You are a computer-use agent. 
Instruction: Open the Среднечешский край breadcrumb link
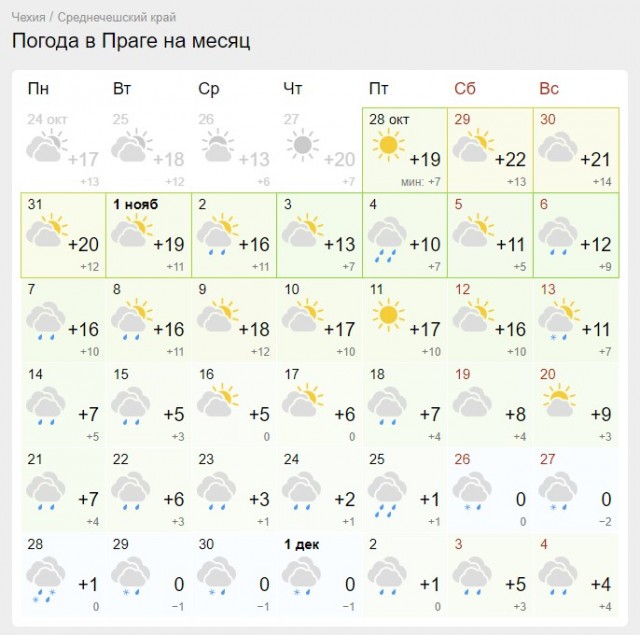pyautogui.click(x=117, y=18)
